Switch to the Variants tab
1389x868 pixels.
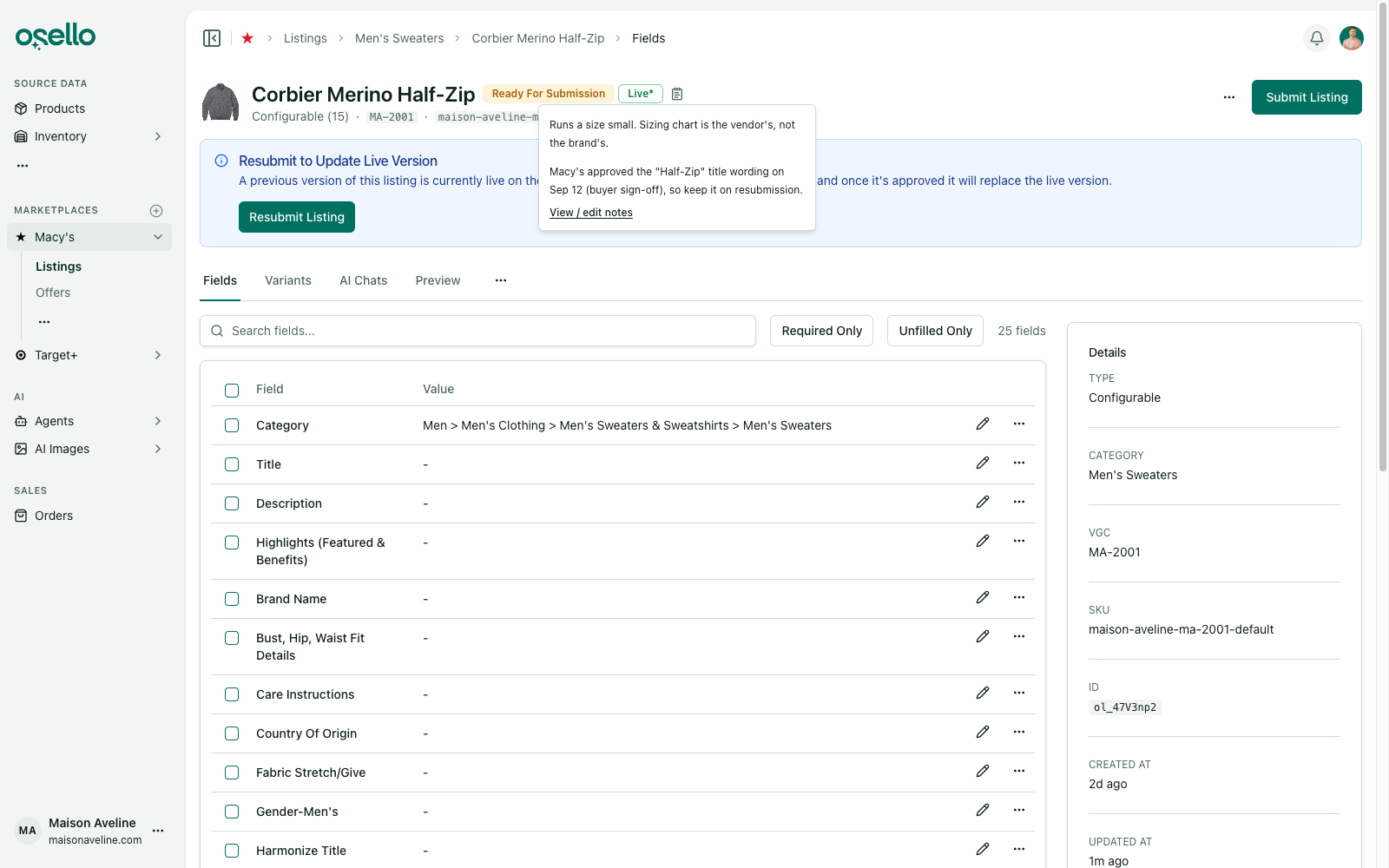288,280
